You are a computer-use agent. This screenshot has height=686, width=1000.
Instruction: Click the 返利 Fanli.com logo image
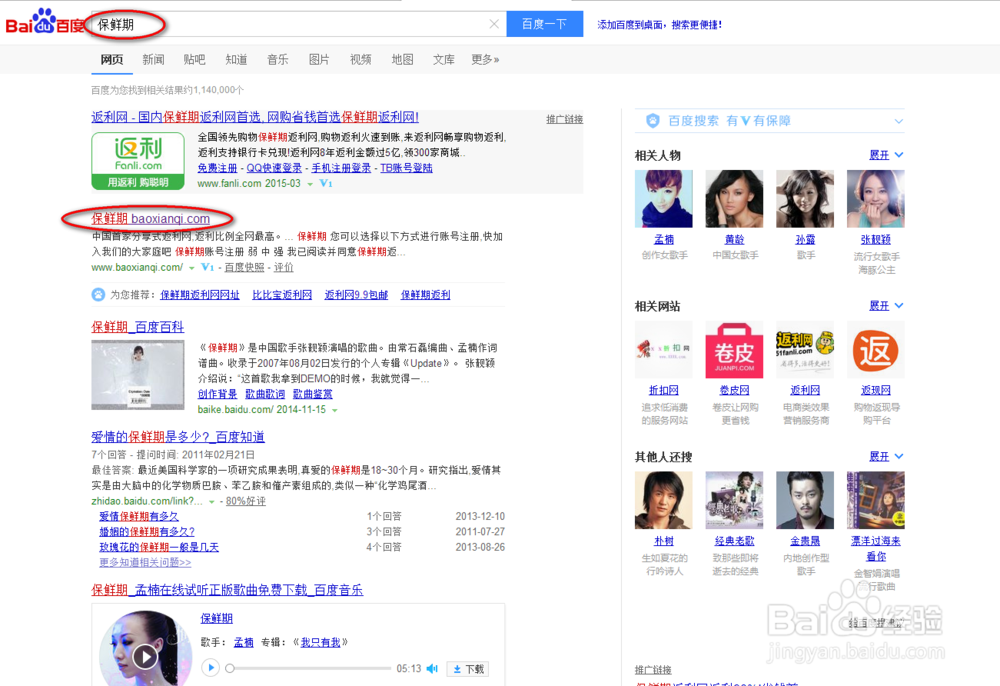138,161
